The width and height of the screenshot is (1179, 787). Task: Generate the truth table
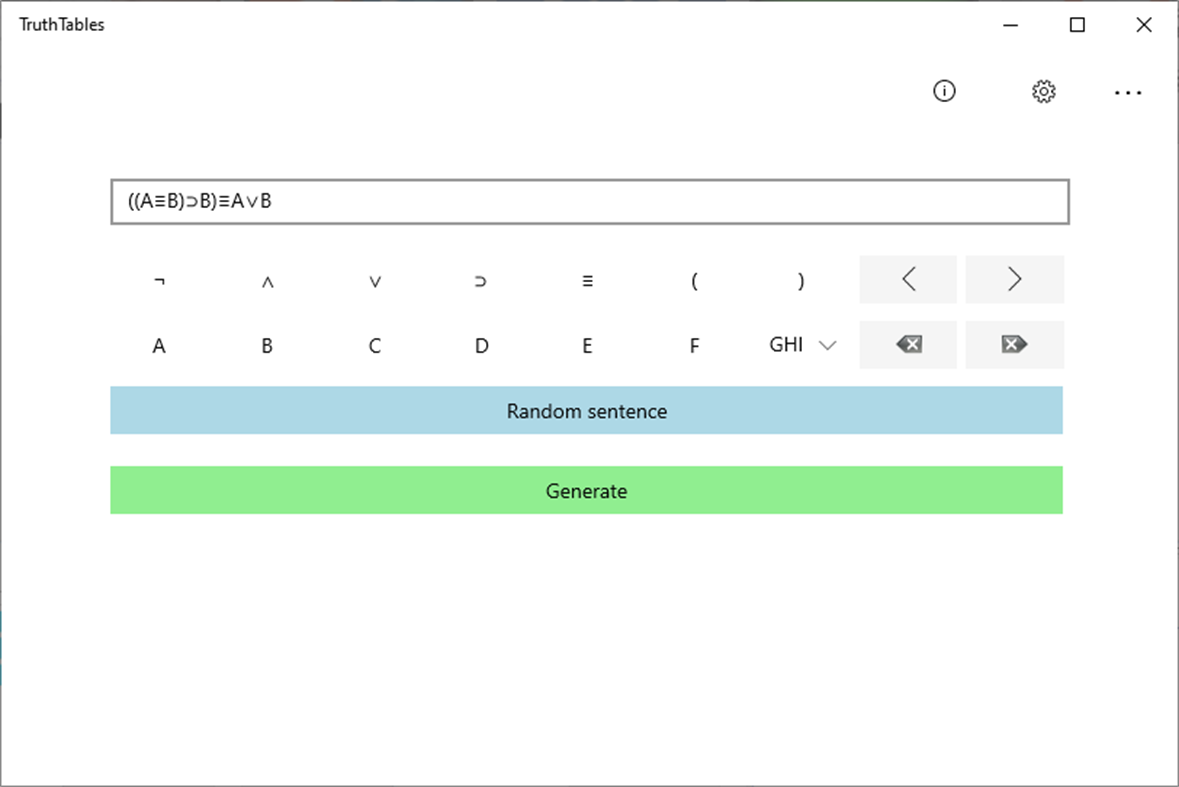pos(586,490)
